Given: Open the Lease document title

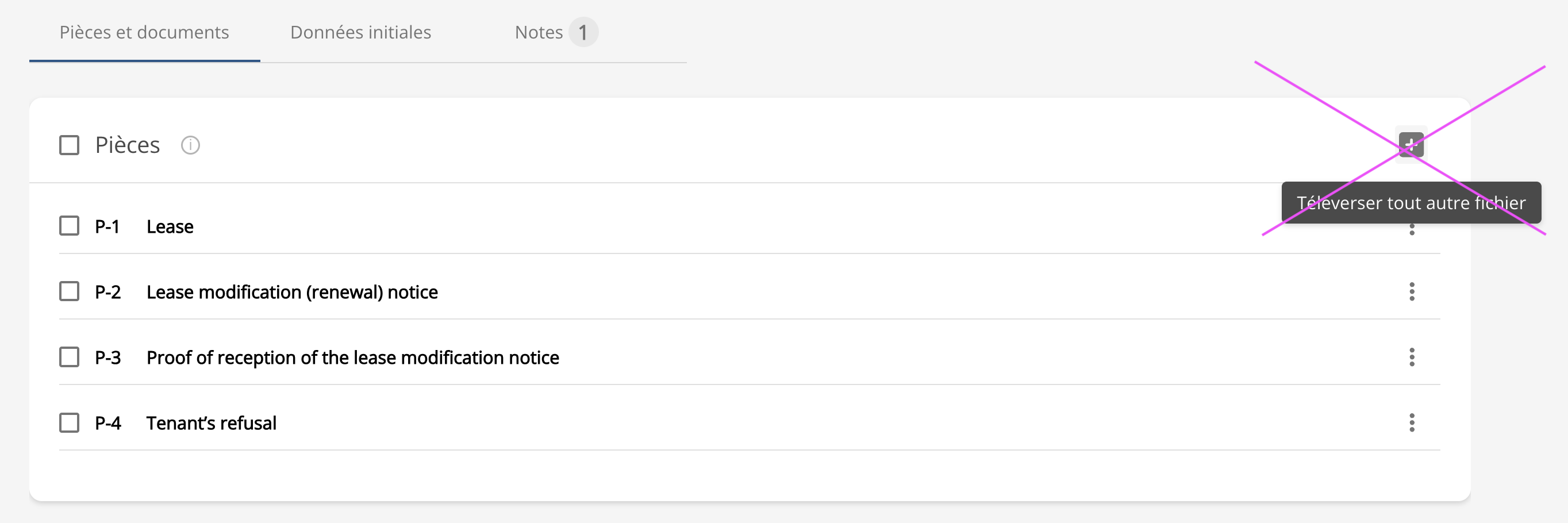Looking at the screenshot, I should pos(170,226).
